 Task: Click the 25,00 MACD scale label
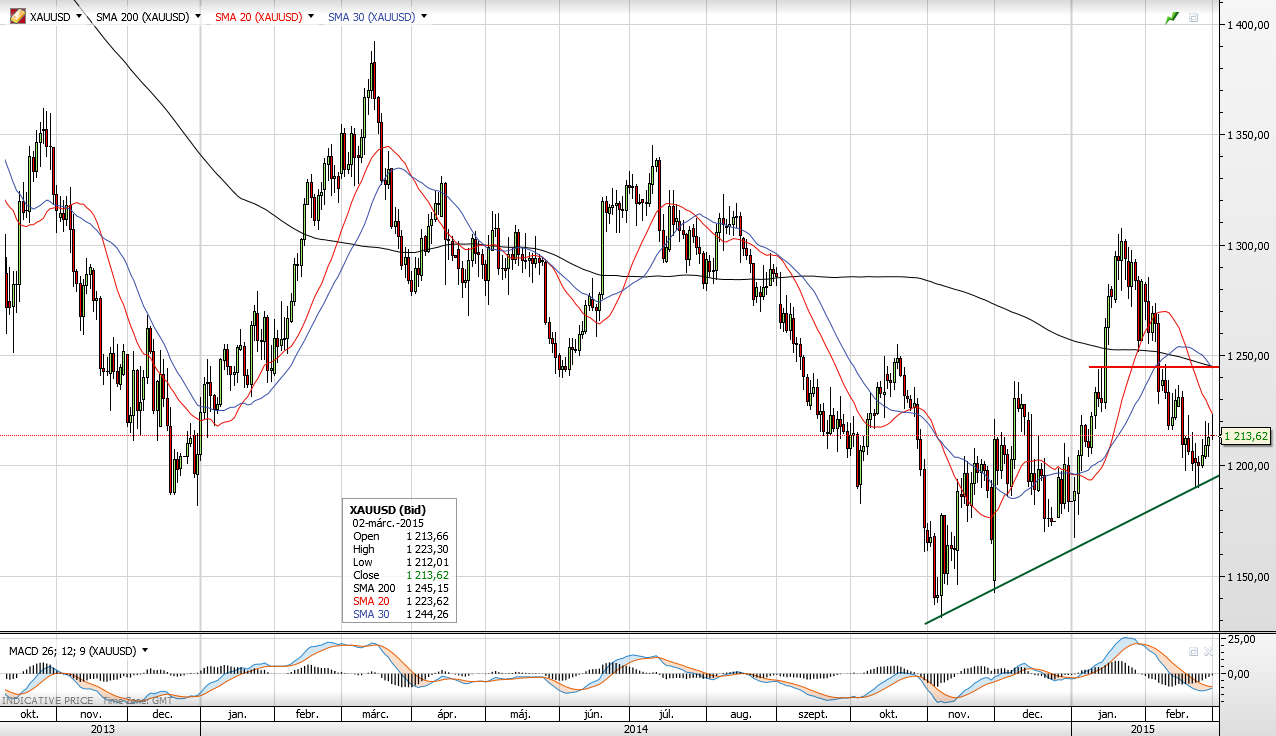click(1240, 637)
